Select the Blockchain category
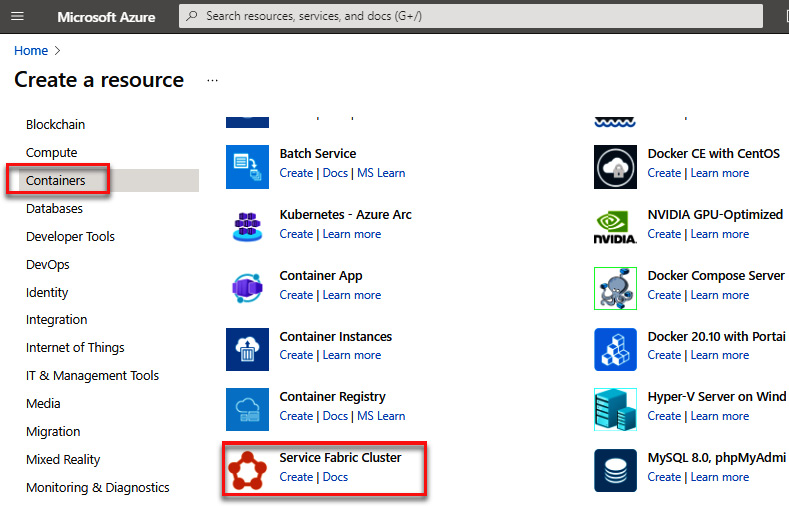Screen dimensions: 789x506 coord(55,124)
